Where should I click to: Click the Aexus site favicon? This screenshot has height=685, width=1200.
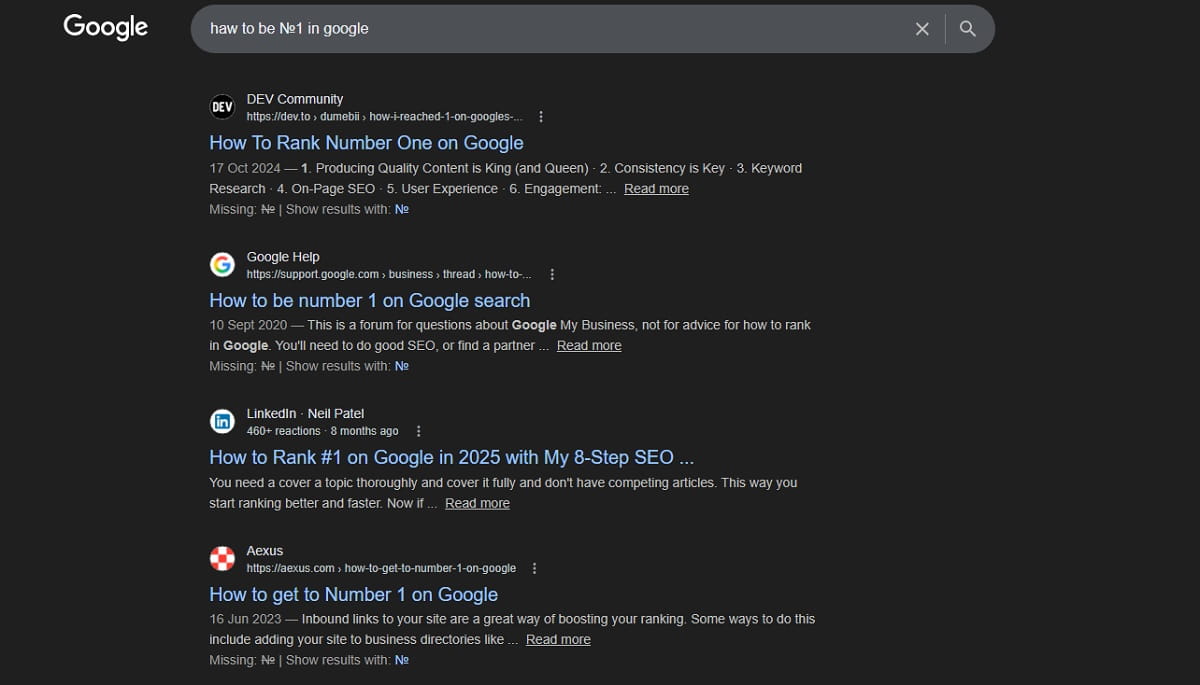pos(222,558)
